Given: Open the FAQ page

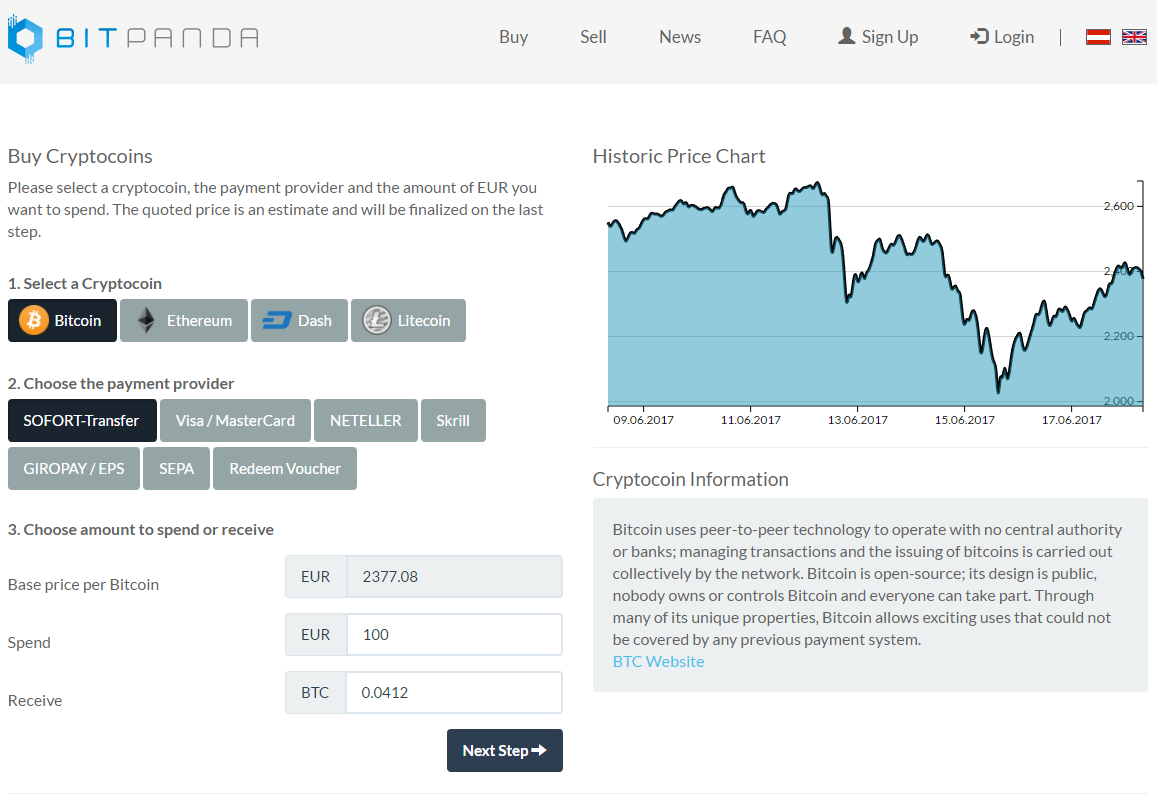Looking at the screenshot, I should tap(770, 37).
